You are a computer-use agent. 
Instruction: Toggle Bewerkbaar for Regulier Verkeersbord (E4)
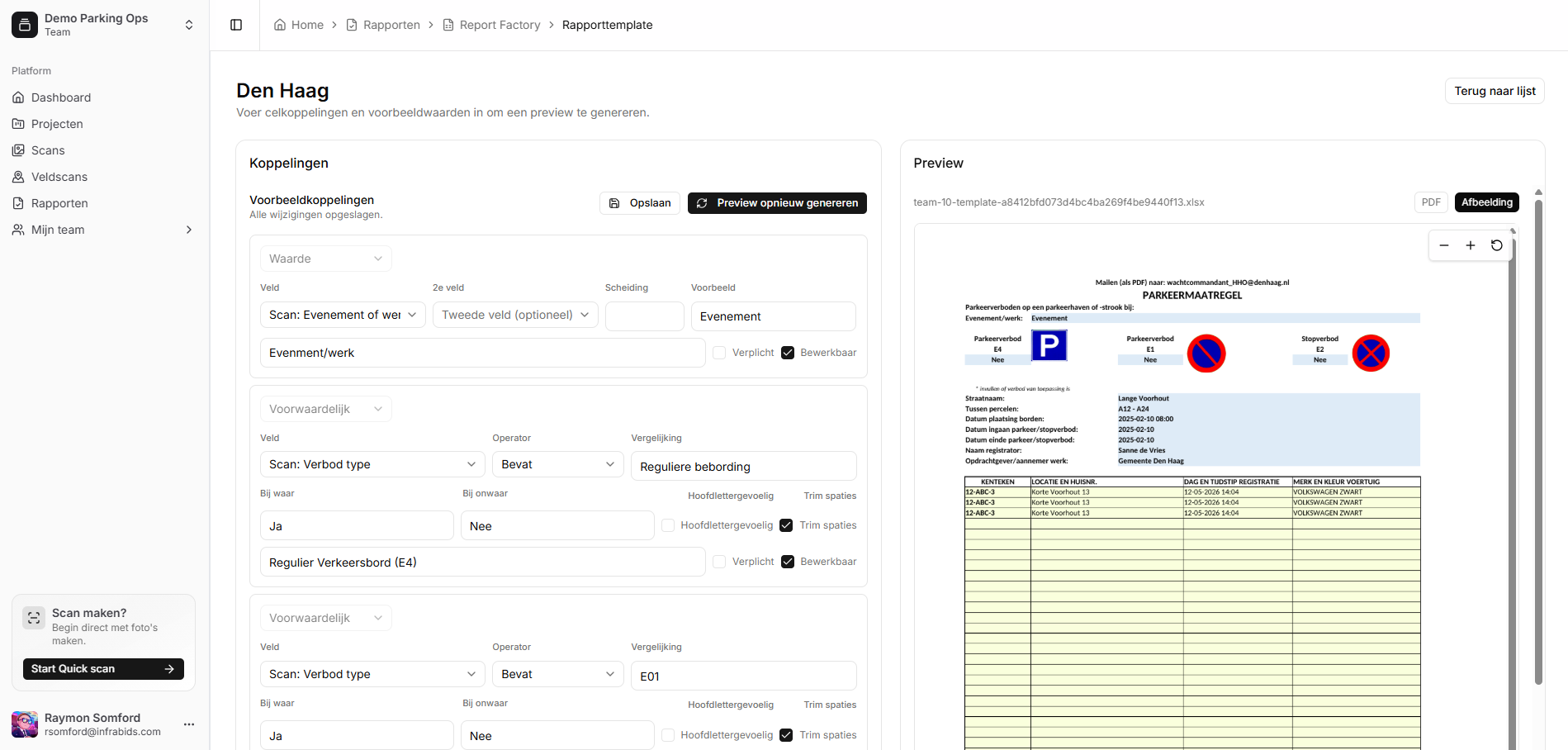point(788,562)
